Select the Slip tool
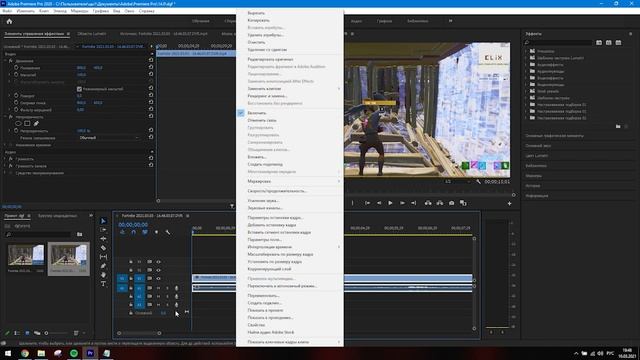640x360 pixels. (103, 257)
